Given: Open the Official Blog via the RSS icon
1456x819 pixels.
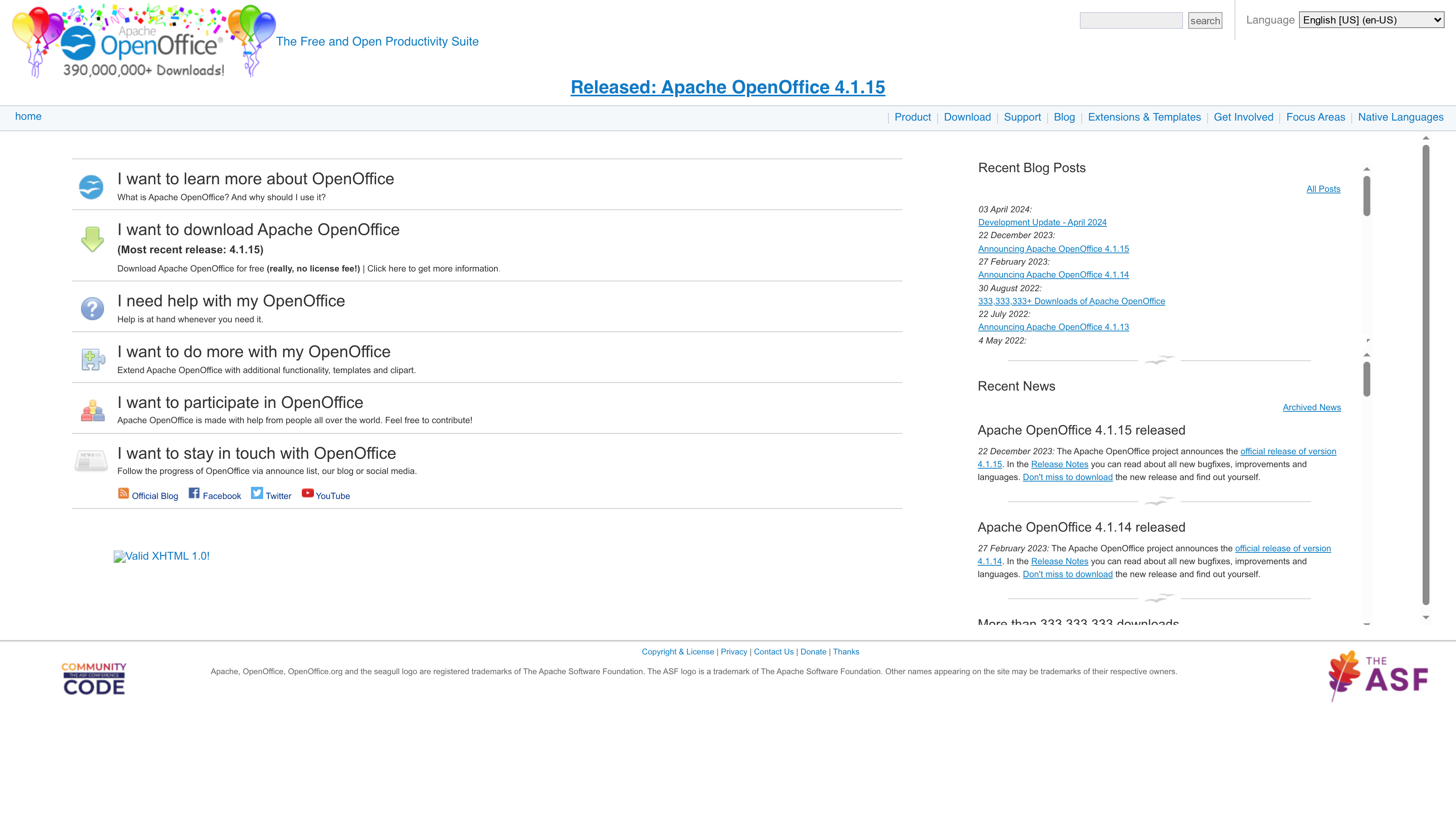Looking at the screenshot, I should (x=124, y=493).
